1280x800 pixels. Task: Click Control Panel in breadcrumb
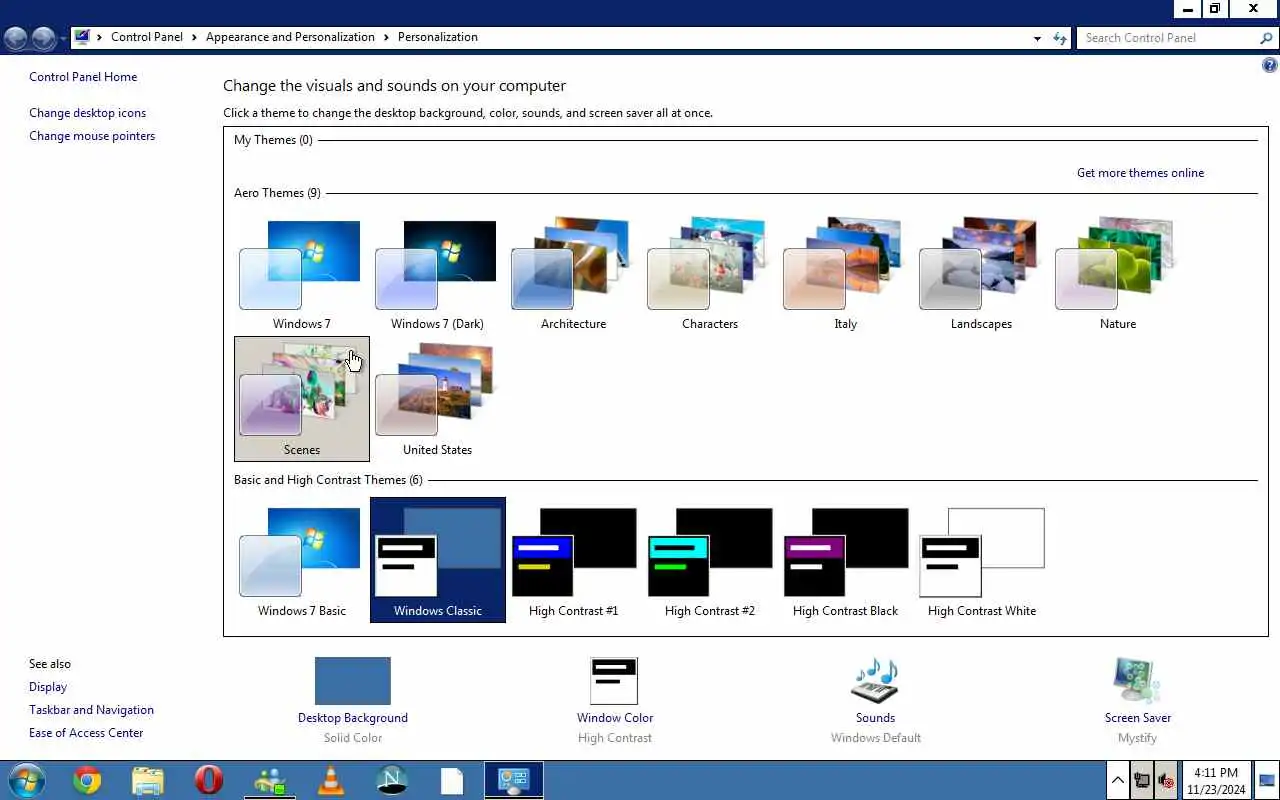coord(147,37)
